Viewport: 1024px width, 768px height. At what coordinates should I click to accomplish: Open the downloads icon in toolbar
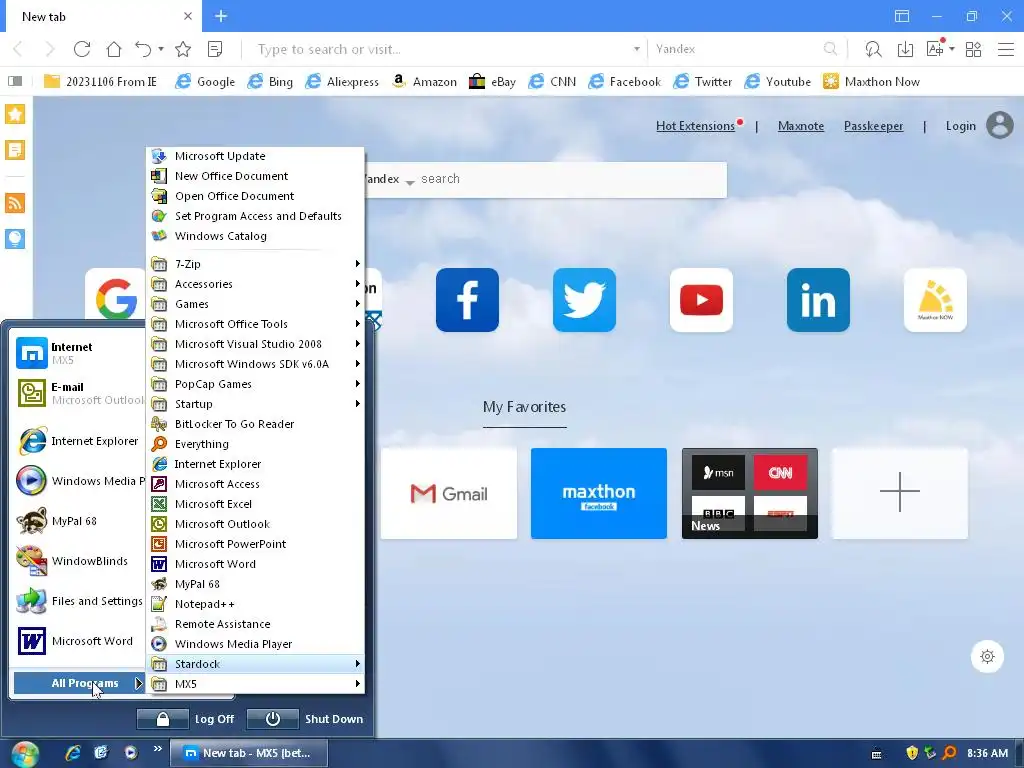click(905, 49)
